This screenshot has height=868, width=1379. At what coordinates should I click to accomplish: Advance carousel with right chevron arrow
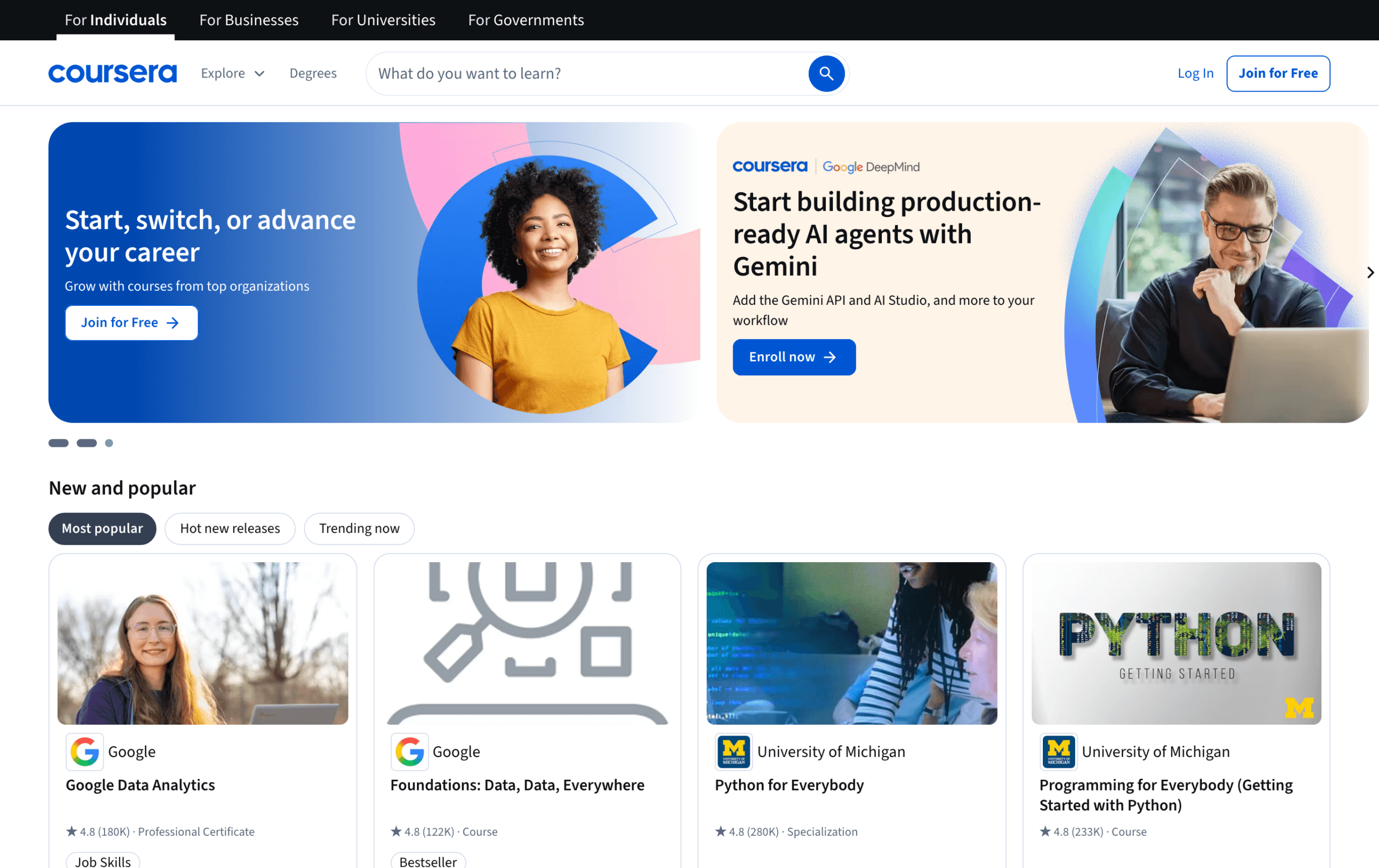click(1370, 272)
